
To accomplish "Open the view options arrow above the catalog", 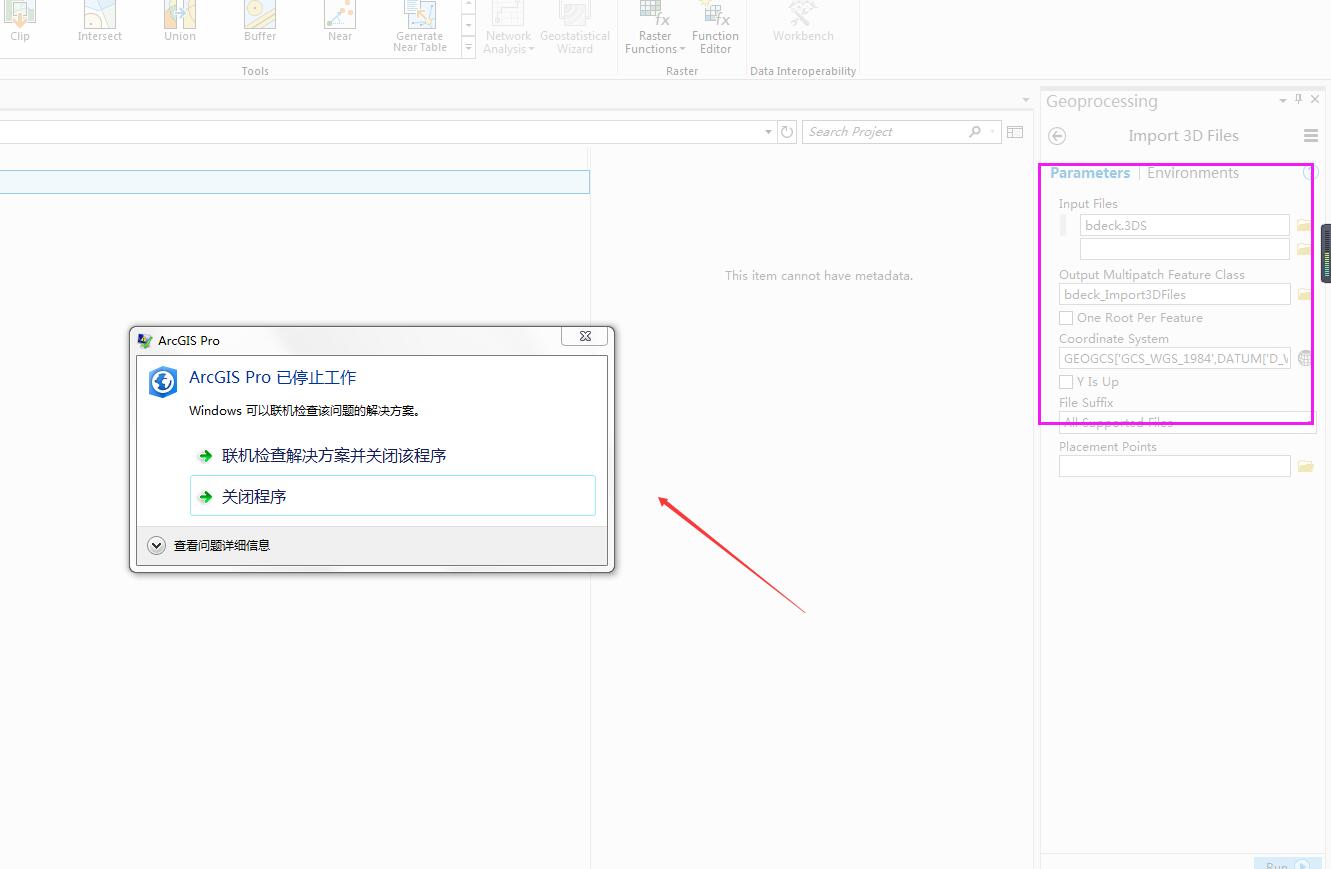I will click(1025, 100).
